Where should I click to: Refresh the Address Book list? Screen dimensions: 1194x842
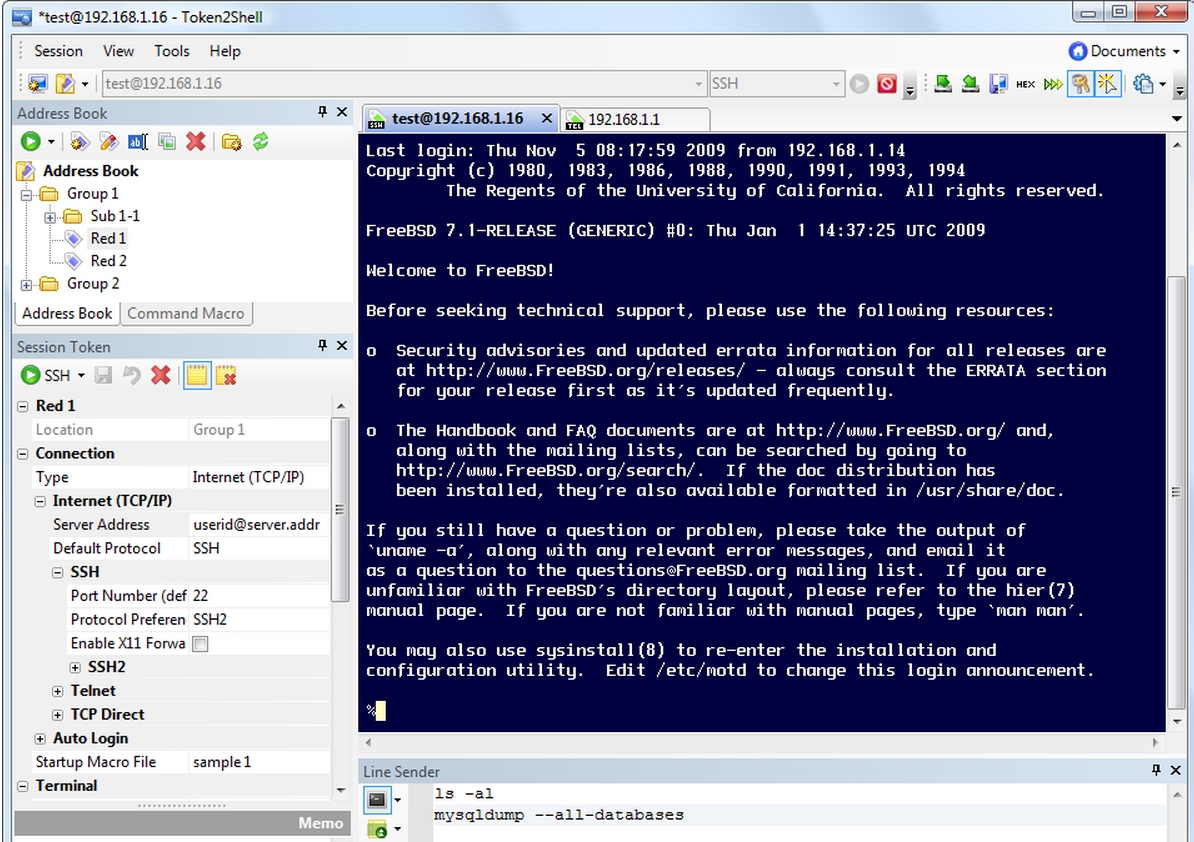[260, 142]
